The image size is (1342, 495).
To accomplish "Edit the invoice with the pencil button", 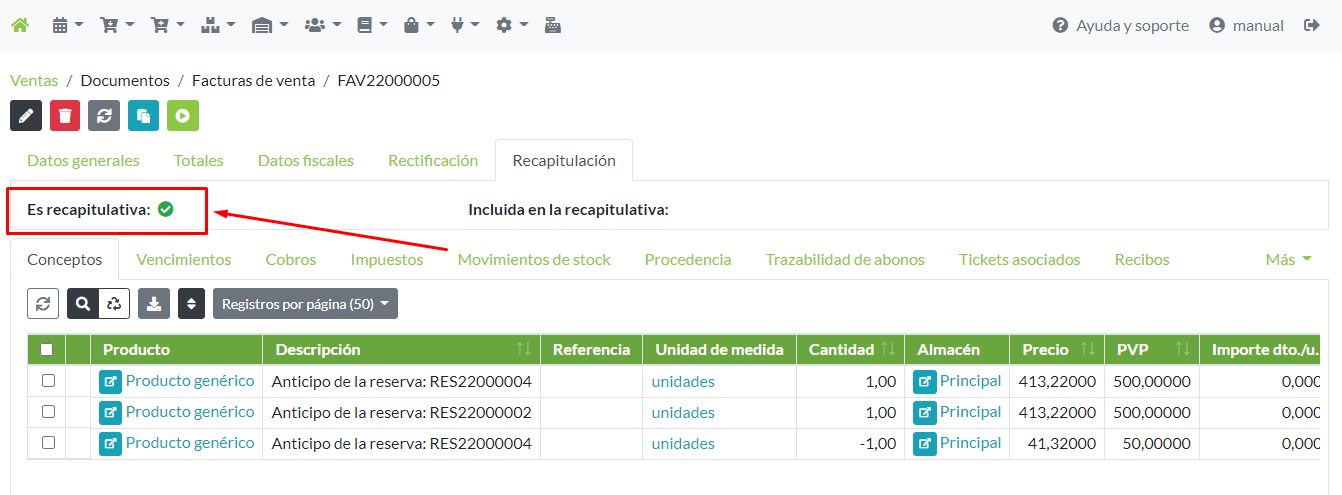I will coord(26,115).
